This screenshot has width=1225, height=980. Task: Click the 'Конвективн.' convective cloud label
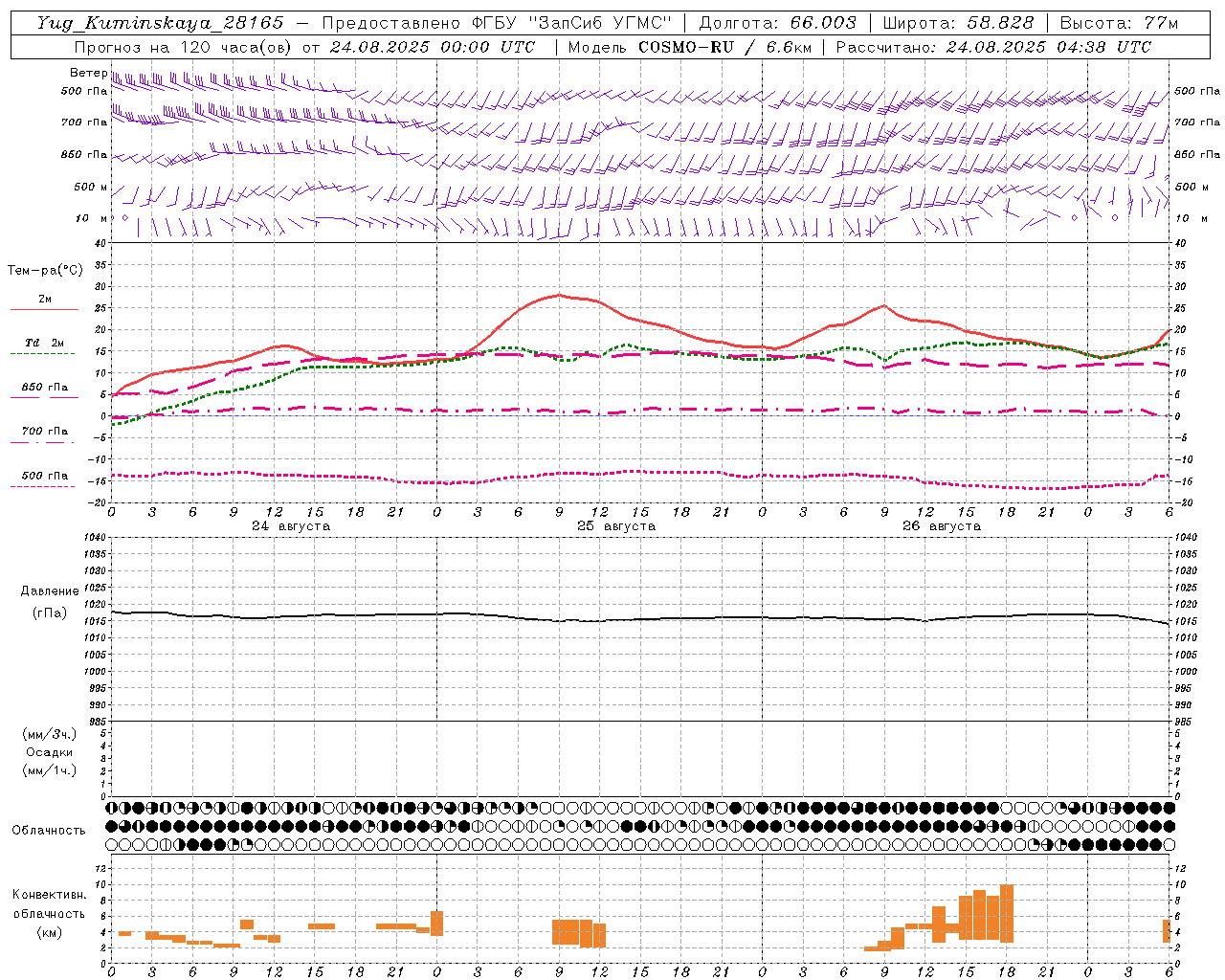pos(50,895)
